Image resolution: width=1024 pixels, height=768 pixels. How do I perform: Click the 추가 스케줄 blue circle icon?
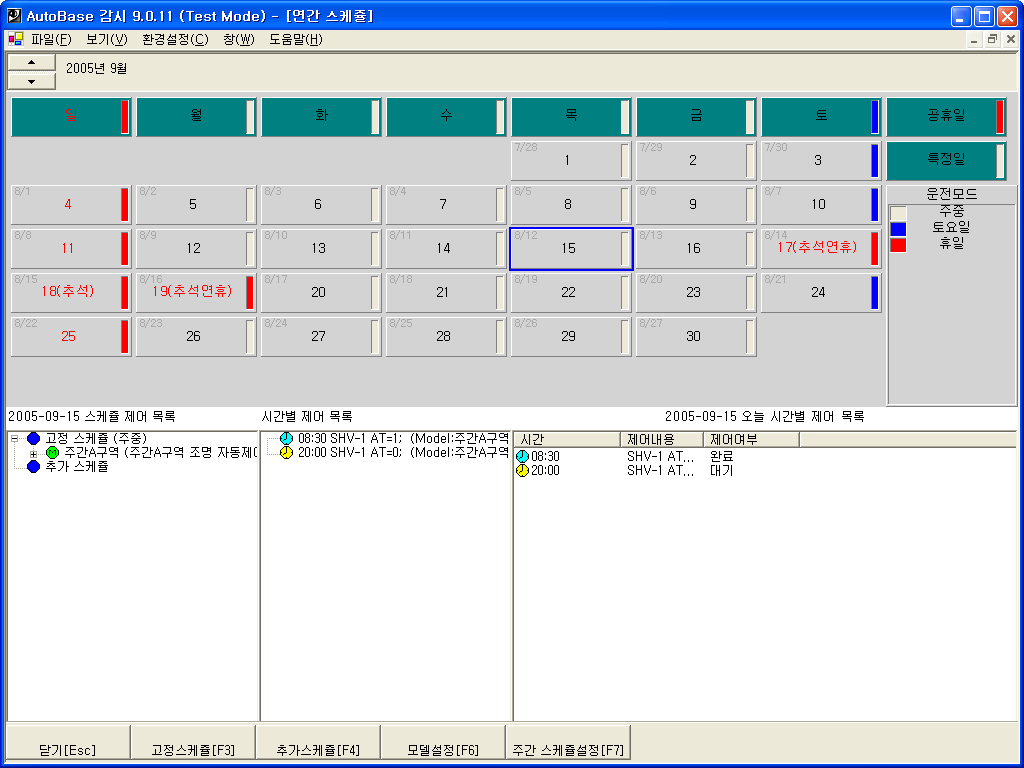pos(35,467)
